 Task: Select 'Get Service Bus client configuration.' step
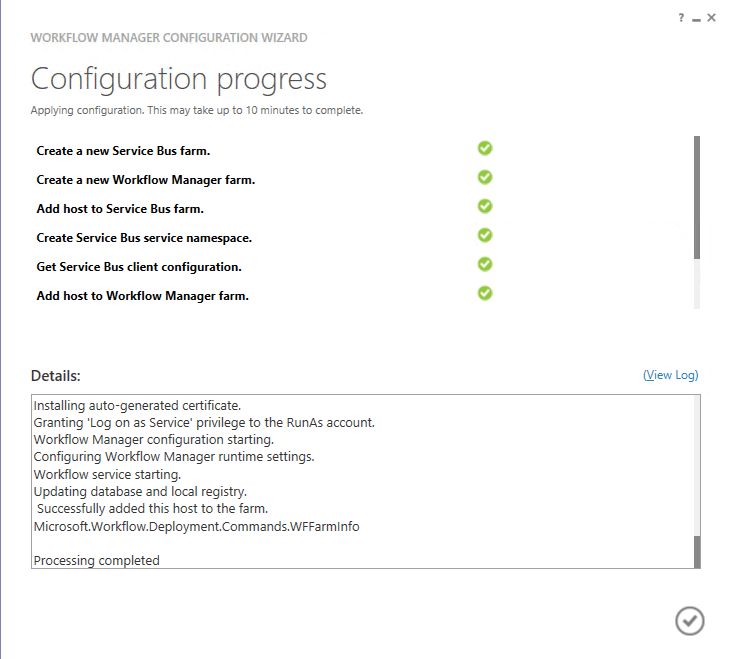[139, 267]
